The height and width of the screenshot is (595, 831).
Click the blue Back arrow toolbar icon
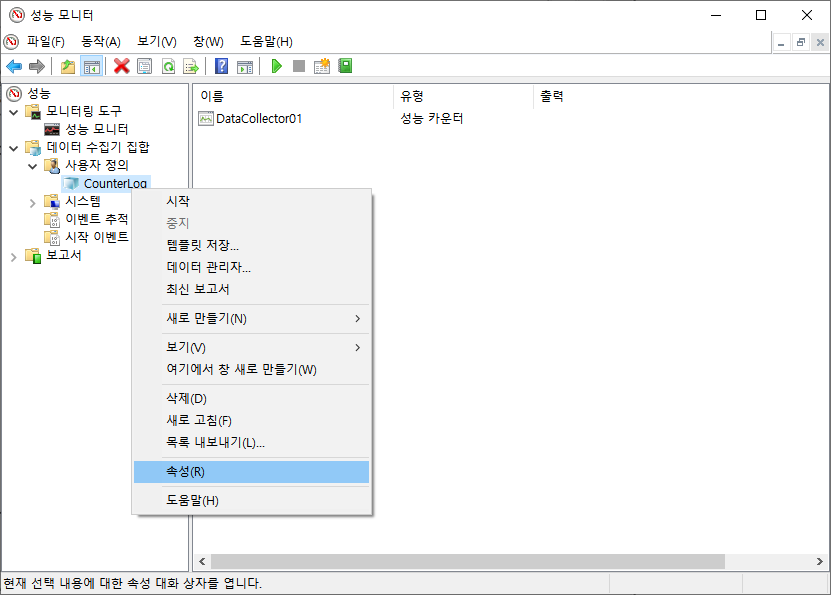click(x=14, y=66)
